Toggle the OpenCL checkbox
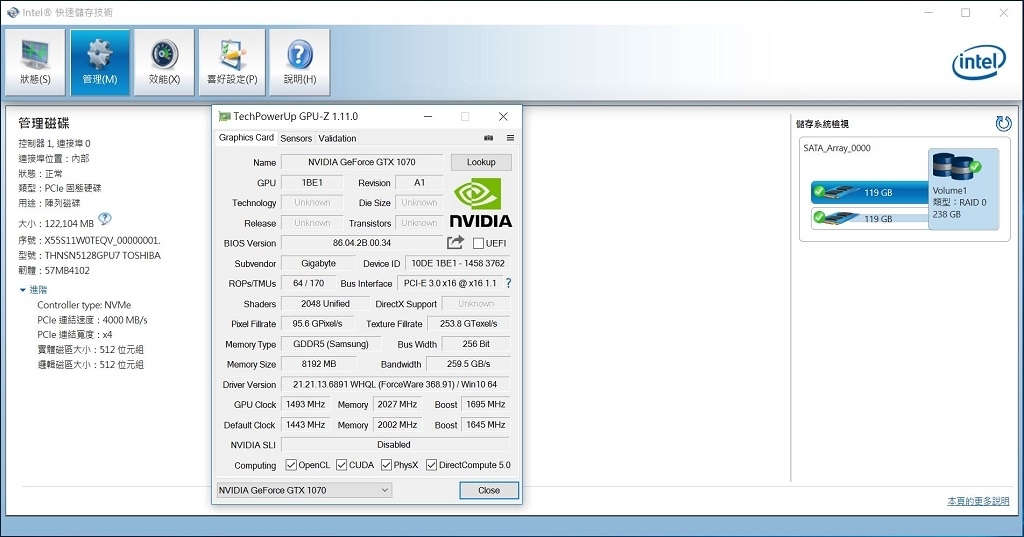 point(291,464)
